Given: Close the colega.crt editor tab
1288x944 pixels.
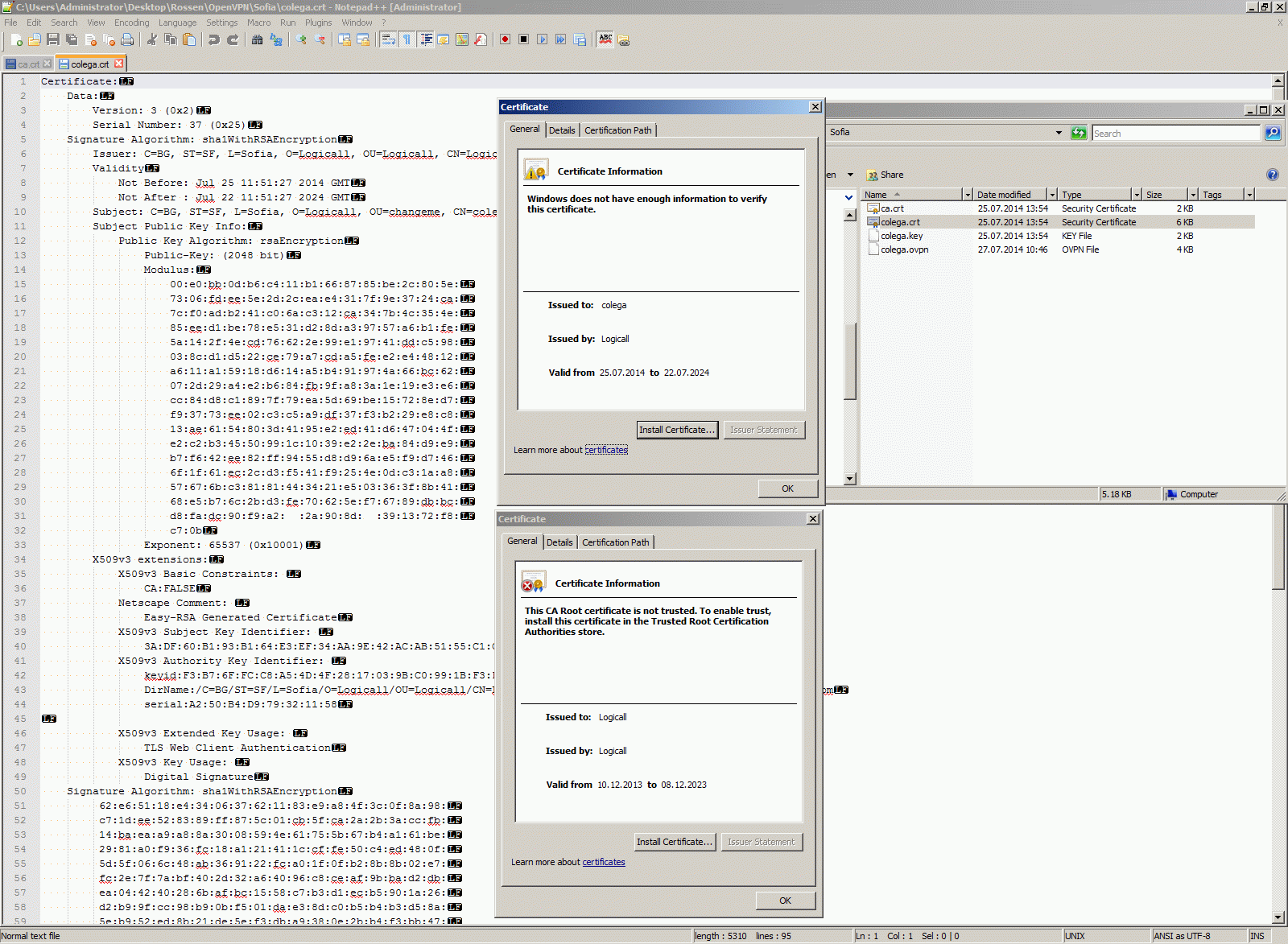Looking at the screenshot, I should 119,64.
